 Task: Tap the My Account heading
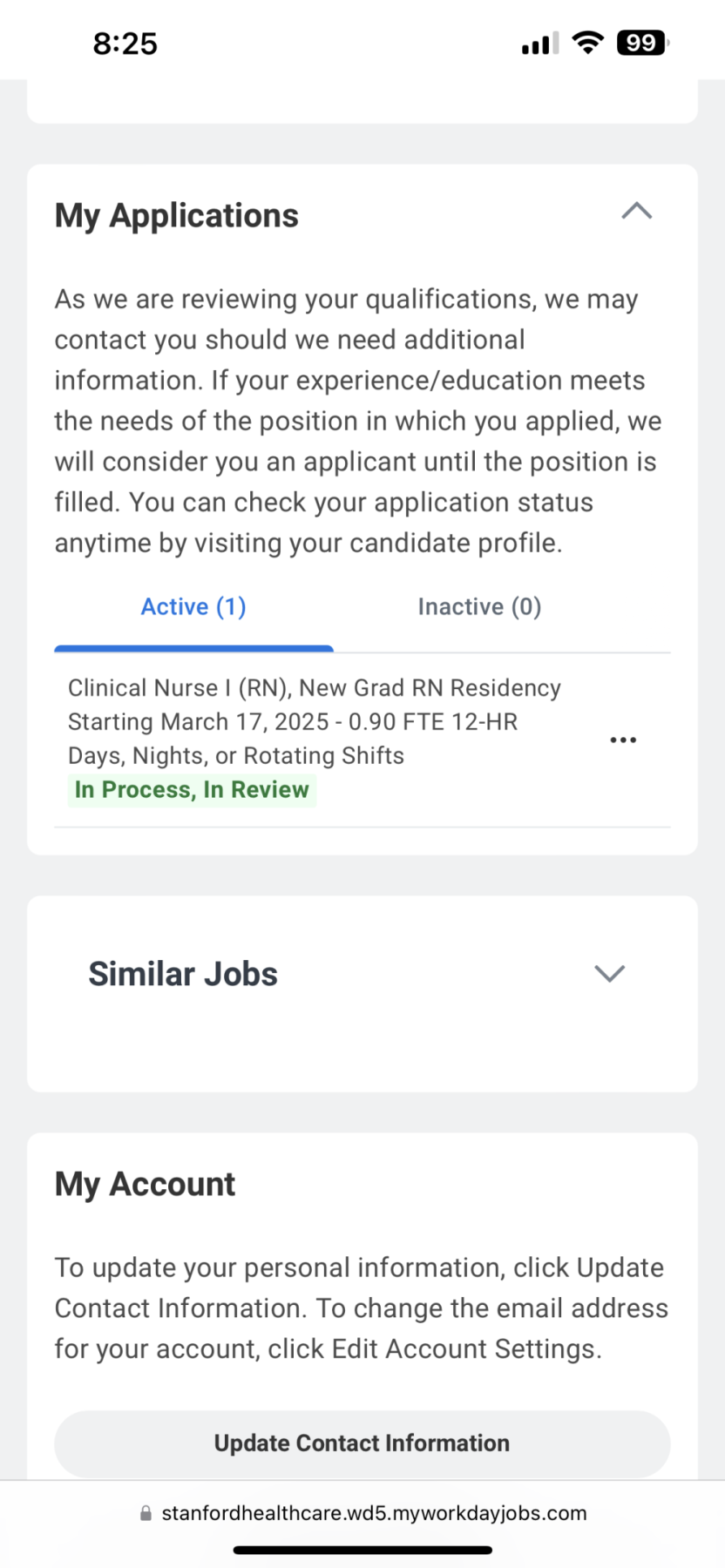point(145,1184)
